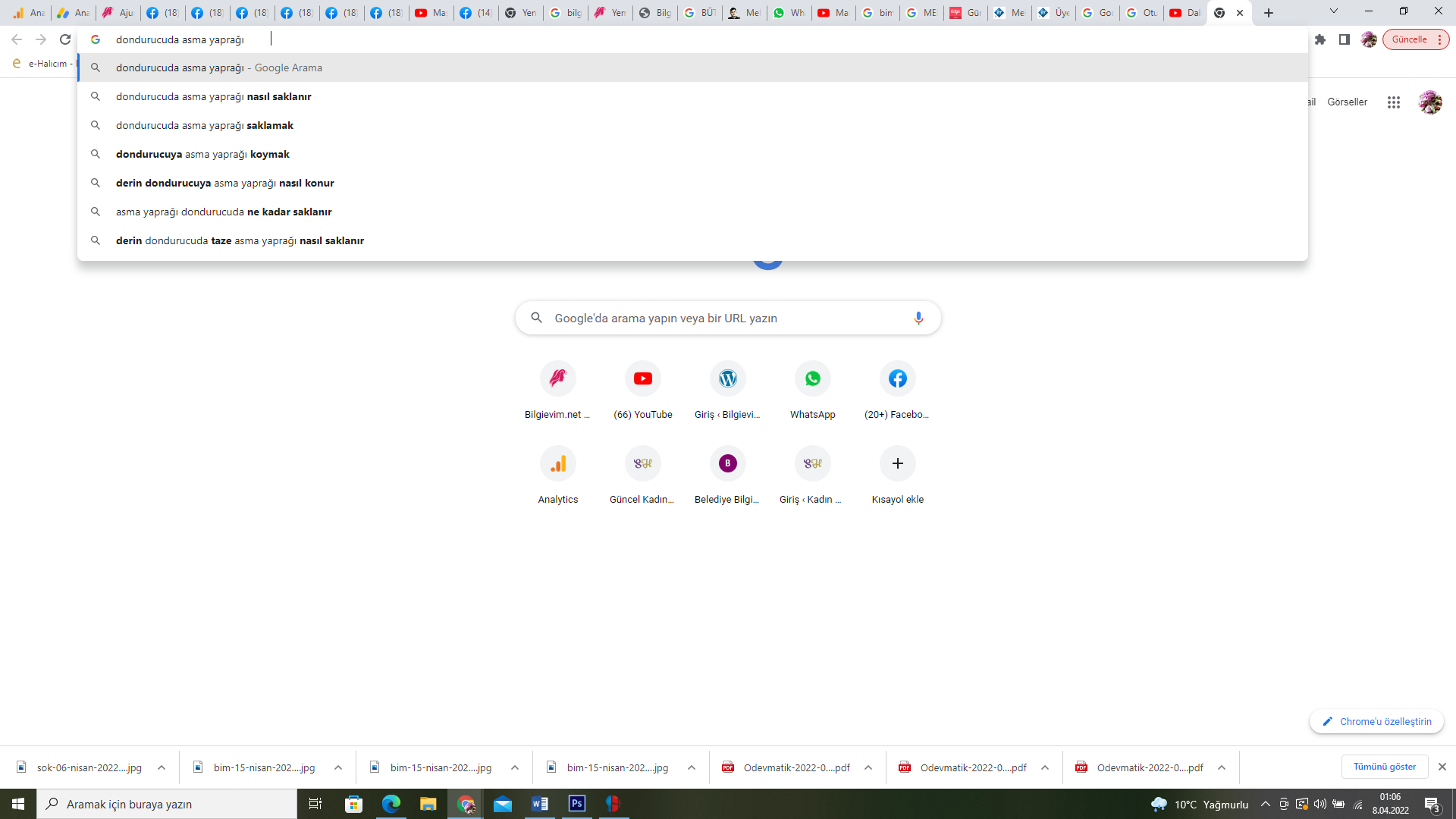Click the Kısayol ekle plus icon

[897, 463]
